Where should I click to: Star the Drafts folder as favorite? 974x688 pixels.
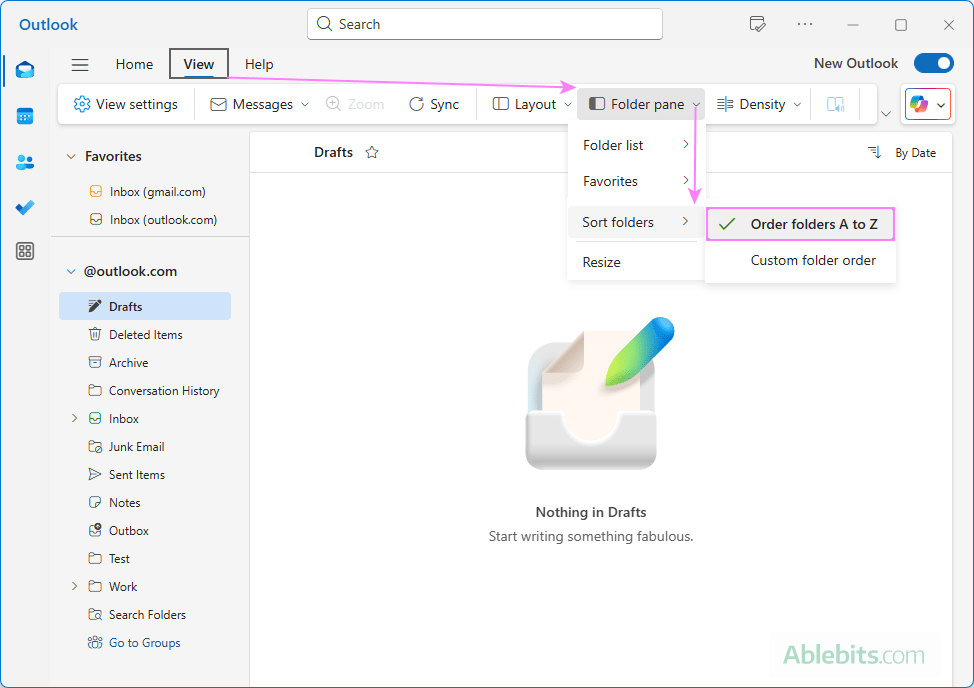[372, 153]
